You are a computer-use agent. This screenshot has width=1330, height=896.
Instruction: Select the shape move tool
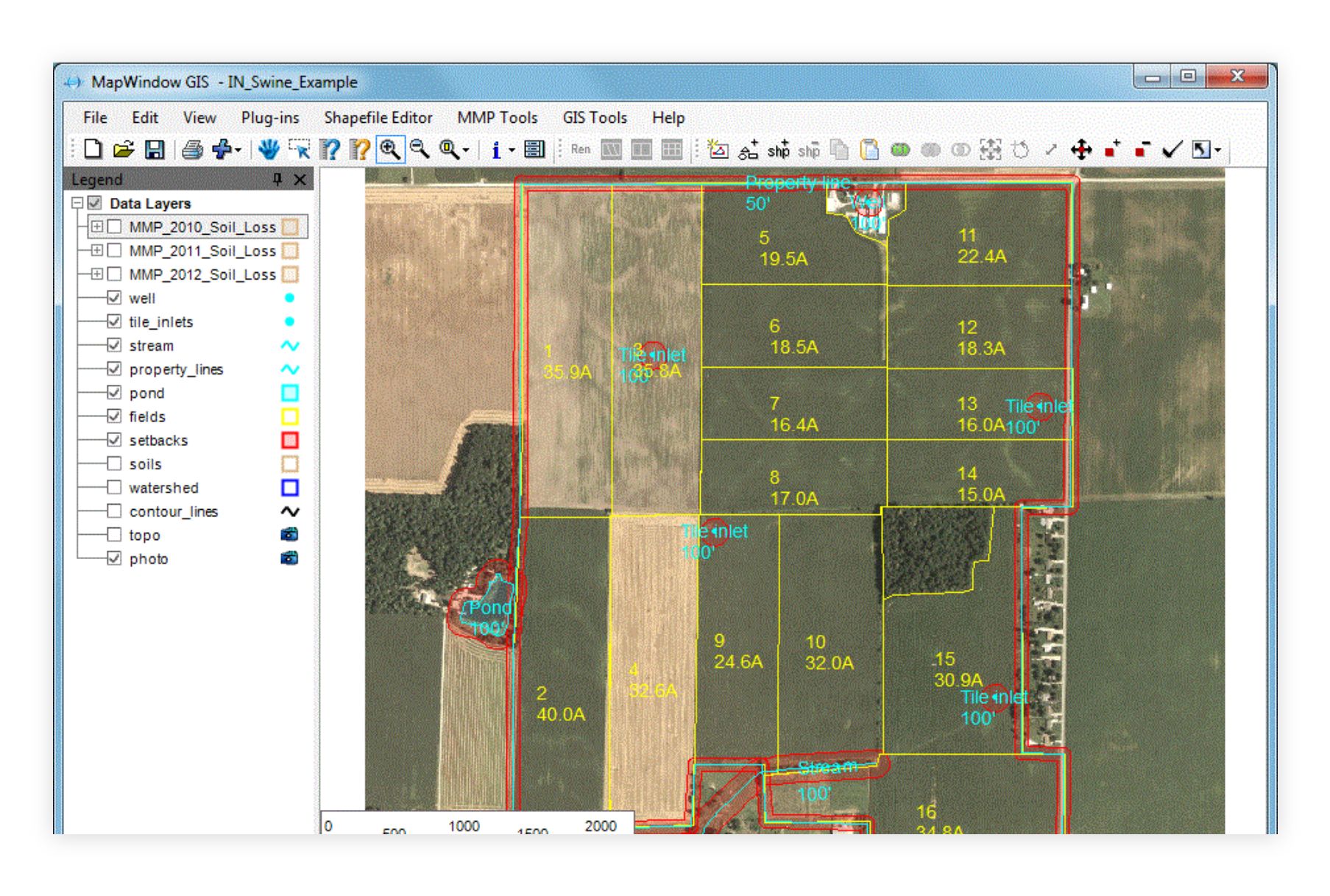tap(1080, 149)
